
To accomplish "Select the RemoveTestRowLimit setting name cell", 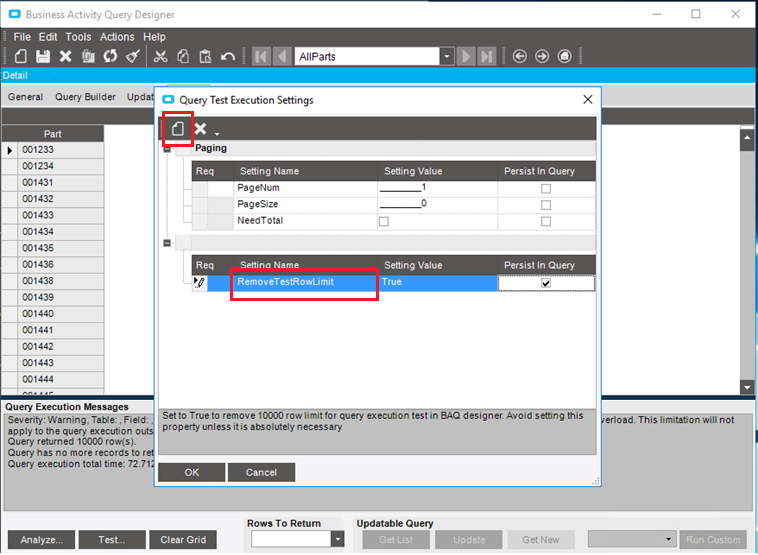I will tap(305, 282).
